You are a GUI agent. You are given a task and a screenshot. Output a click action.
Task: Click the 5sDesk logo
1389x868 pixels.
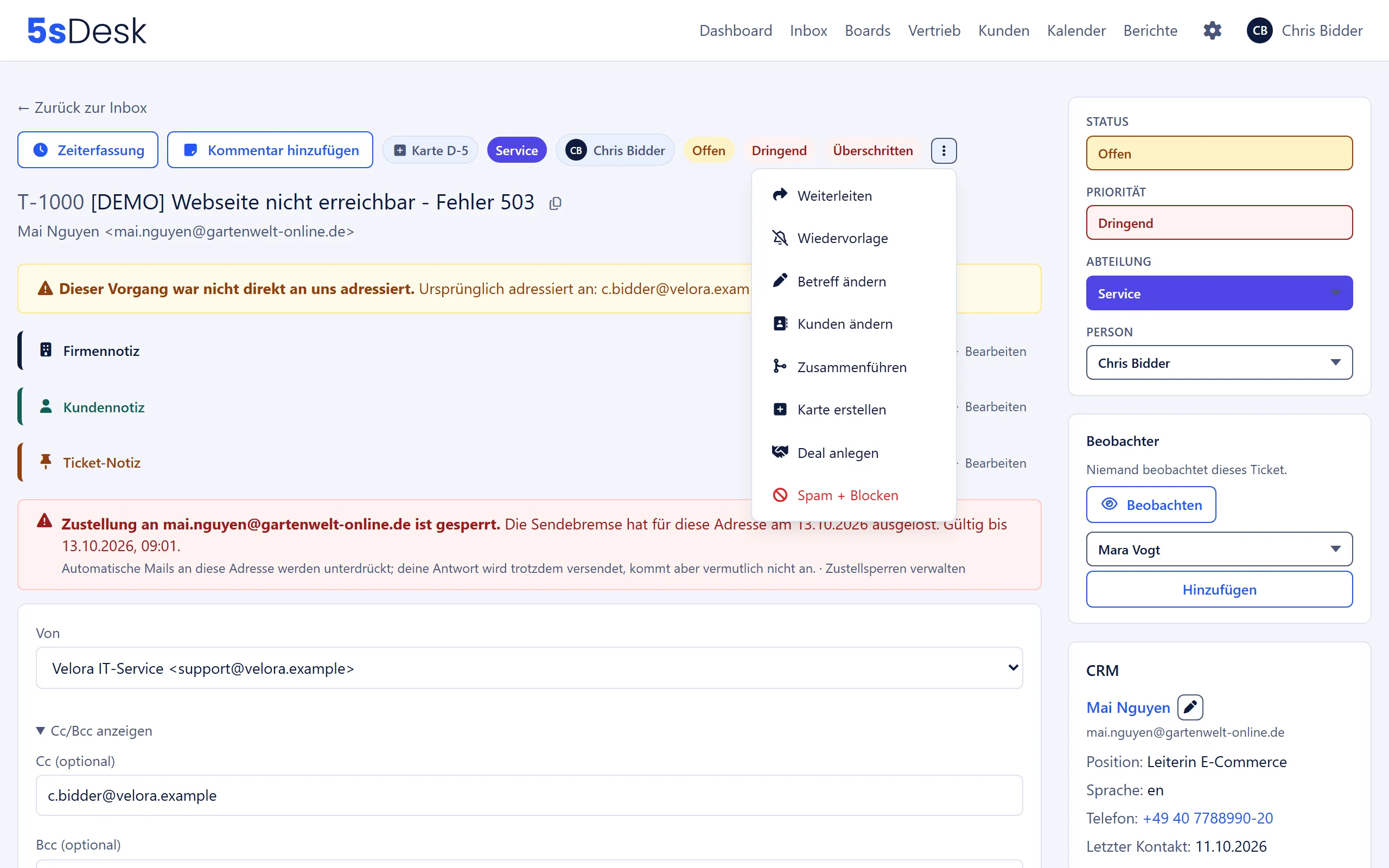pos(87,31)
